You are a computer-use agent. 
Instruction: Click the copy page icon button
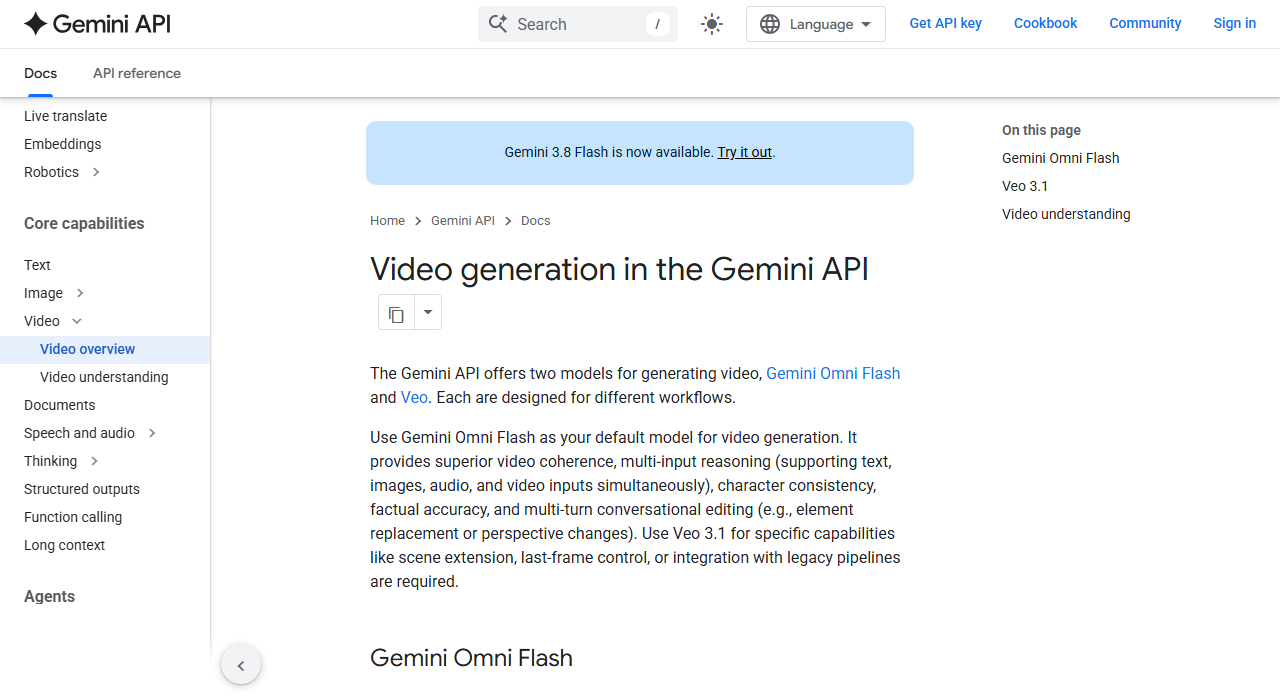click(396, 313)
